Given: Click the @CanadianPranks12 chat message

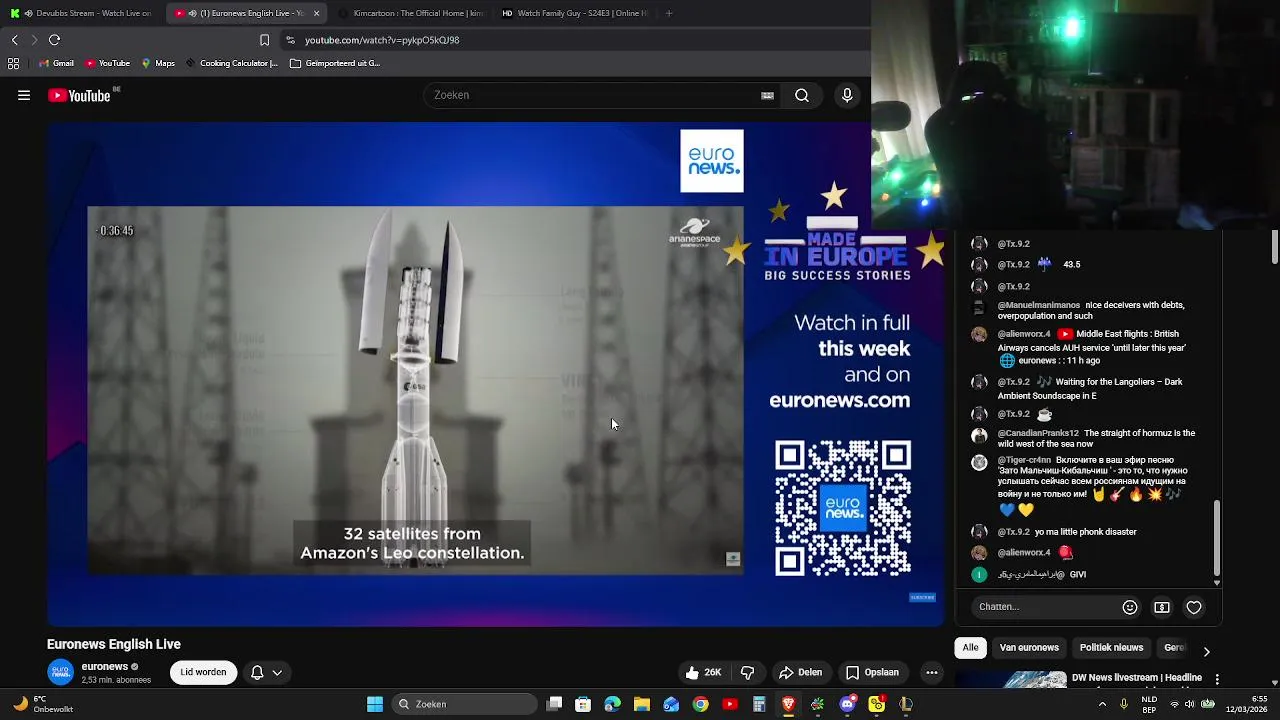Looking at the screenshot, I should coord(1090,438).
